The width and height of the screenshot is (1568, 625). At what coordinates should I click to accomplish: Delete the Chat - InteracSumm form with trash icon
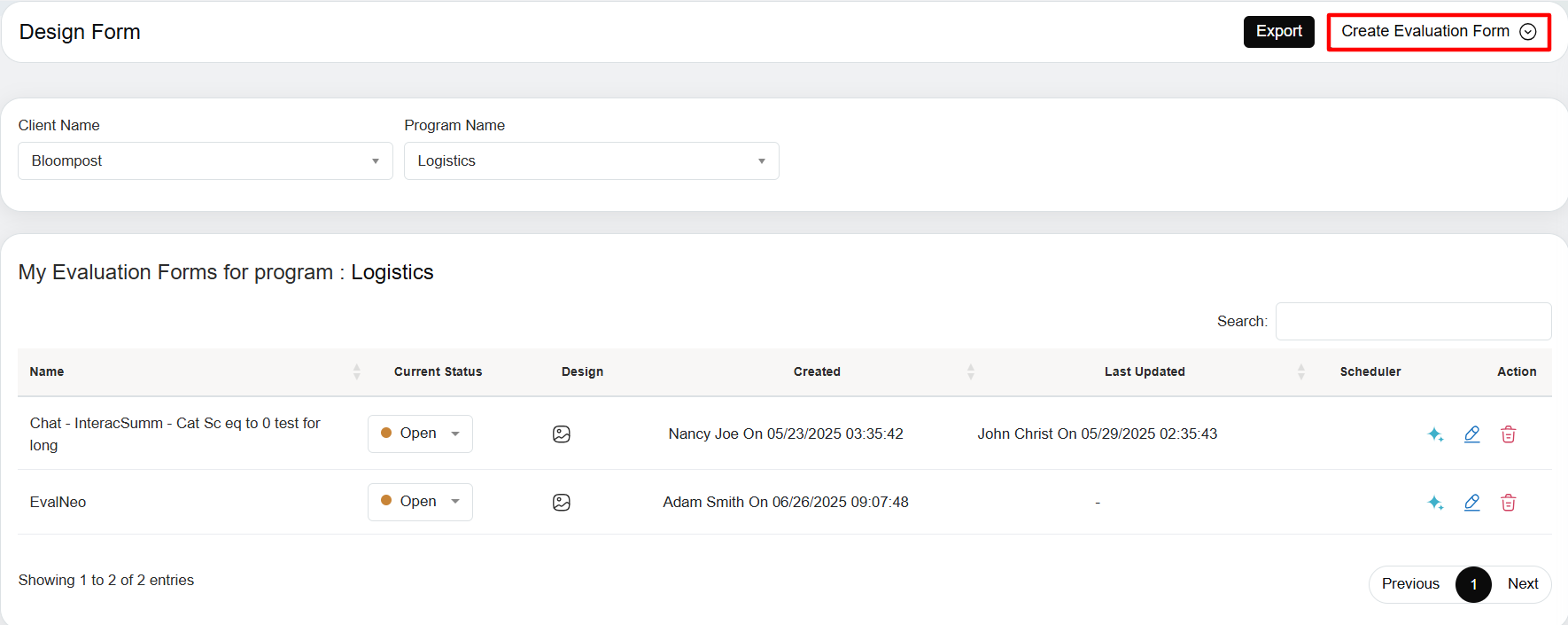coord(1509,434)
